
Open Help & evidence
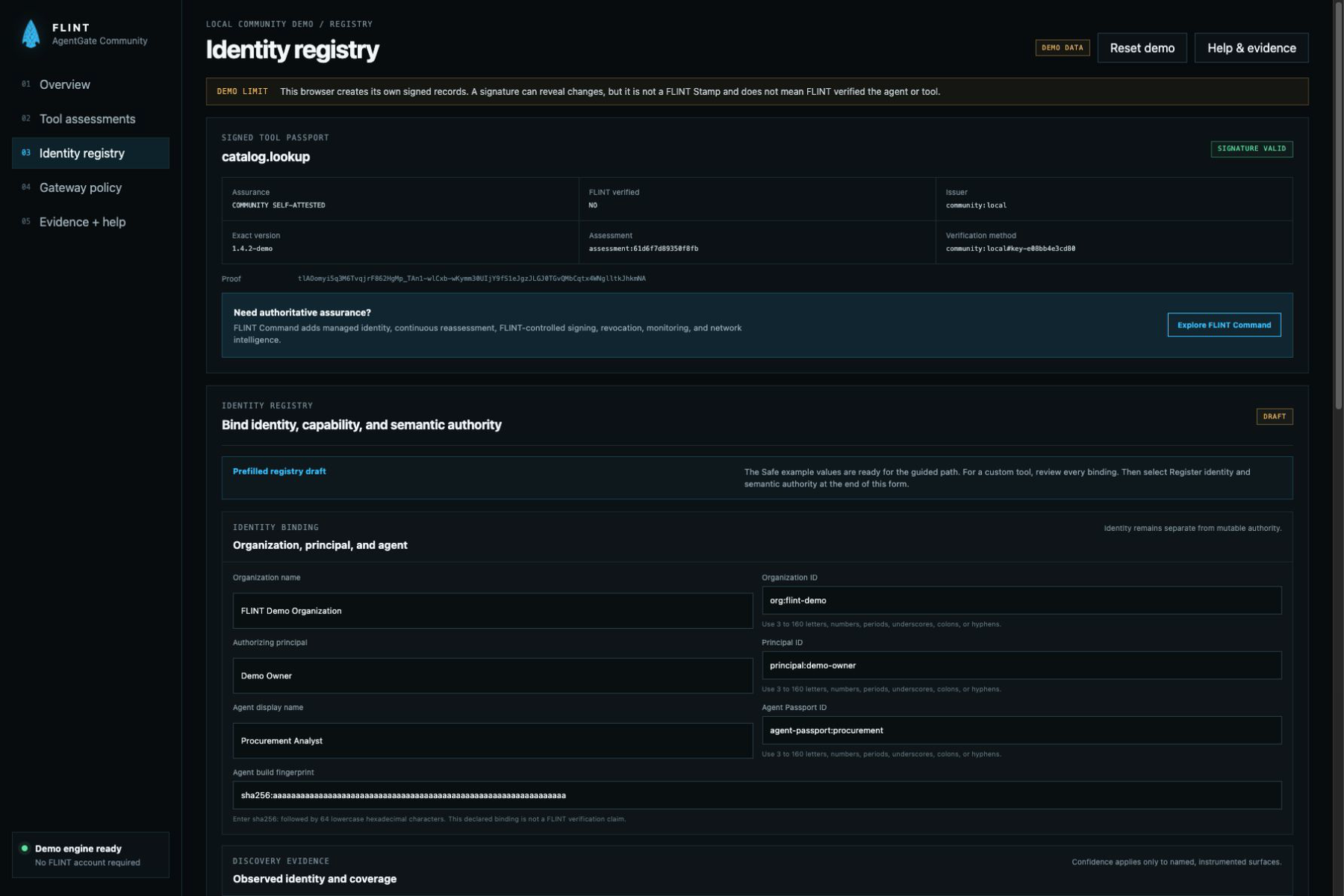click(1251, 48)
